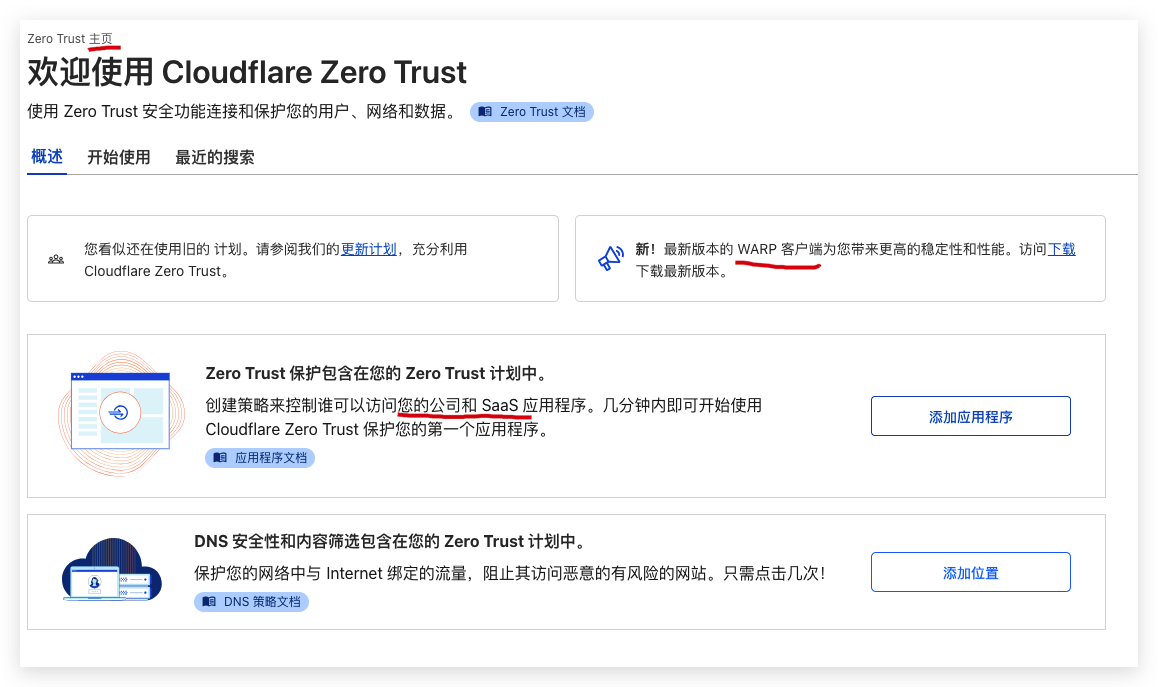The image size is (1158, 687).
Task: Switch to the 最近的搜索 tab
Action: pos(215,157)
